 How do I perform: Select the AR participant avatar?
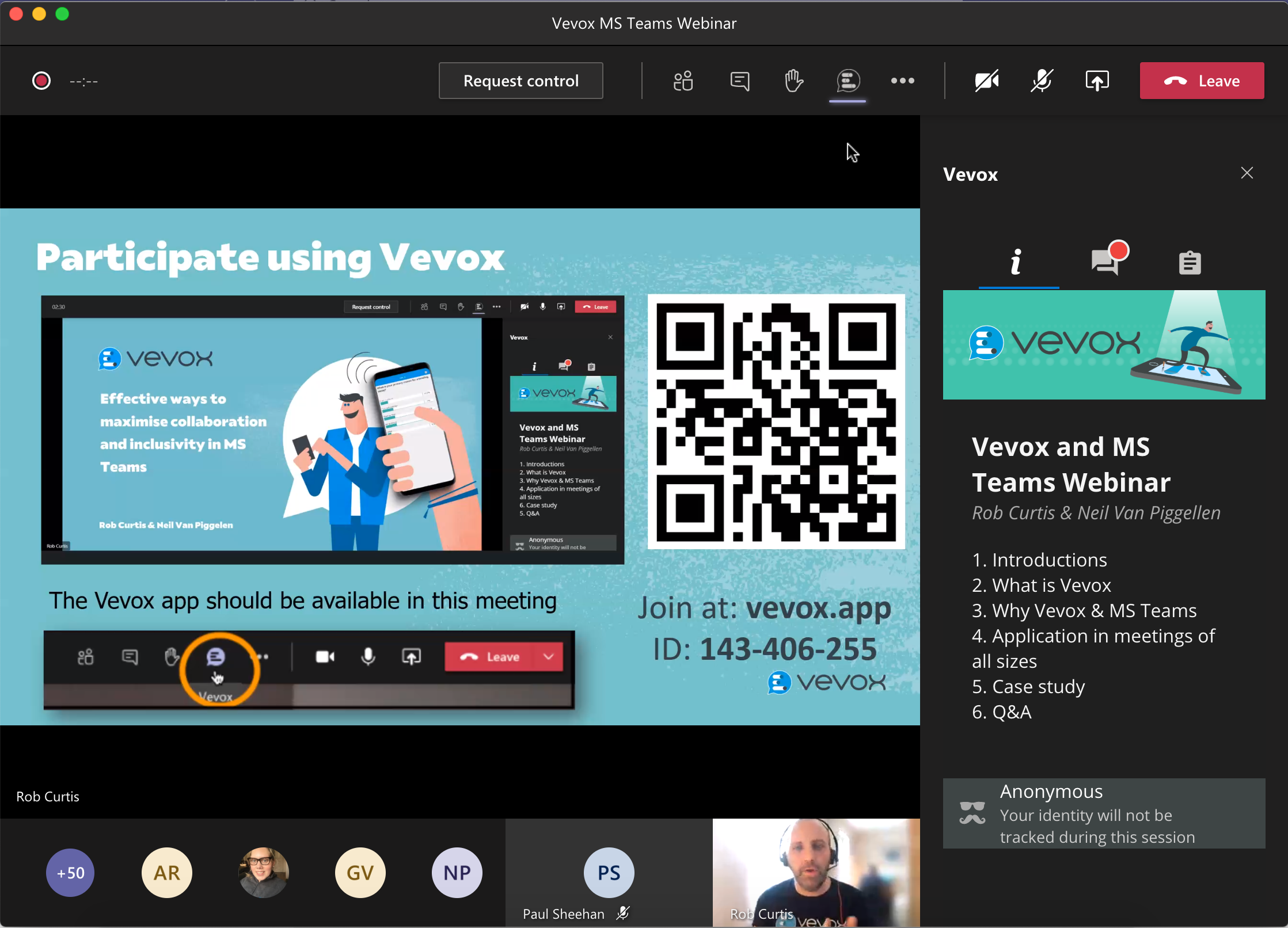pos(167,873)
